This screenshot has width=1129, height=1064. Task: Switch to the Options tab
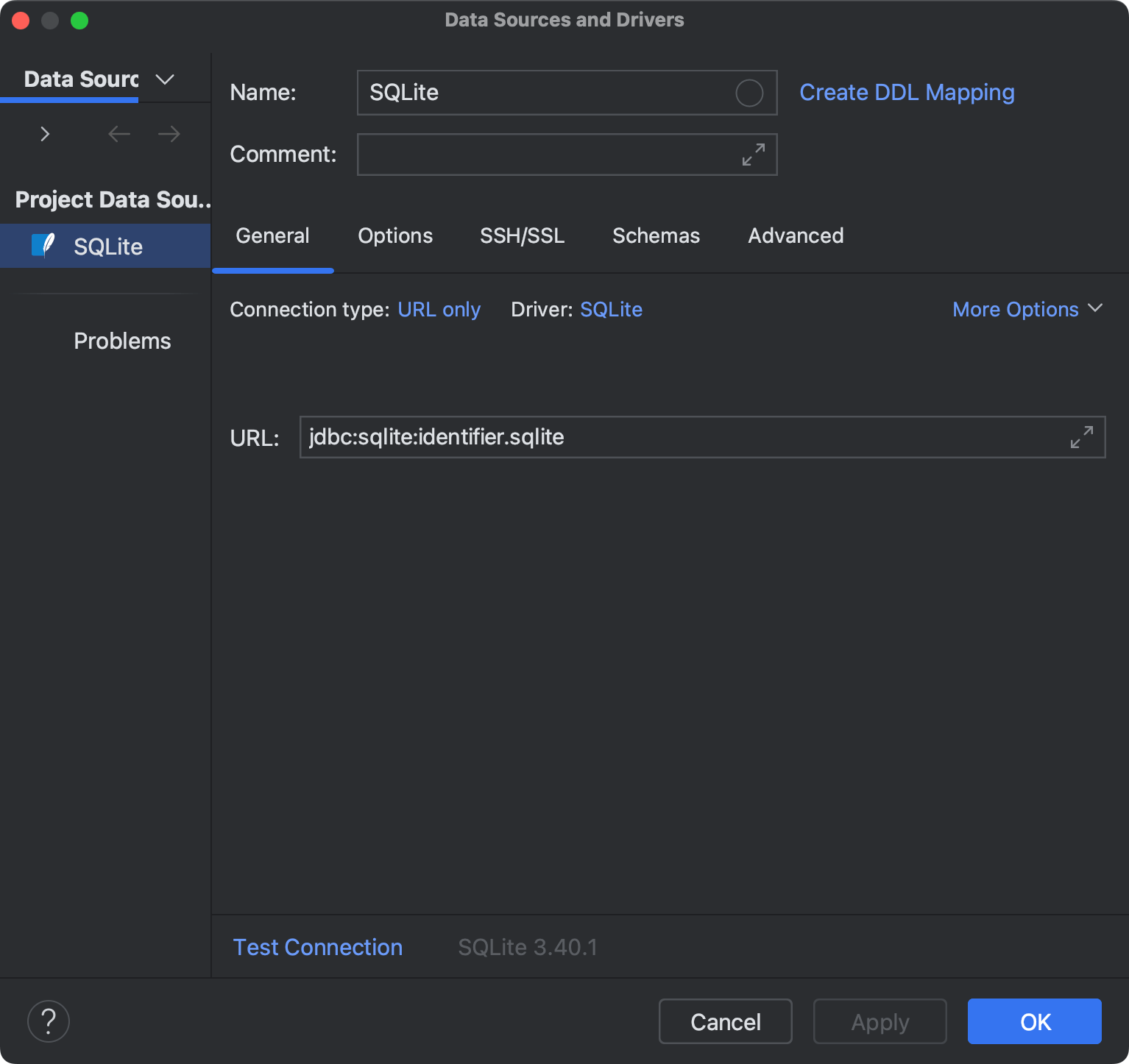click(x=394, y=235)
